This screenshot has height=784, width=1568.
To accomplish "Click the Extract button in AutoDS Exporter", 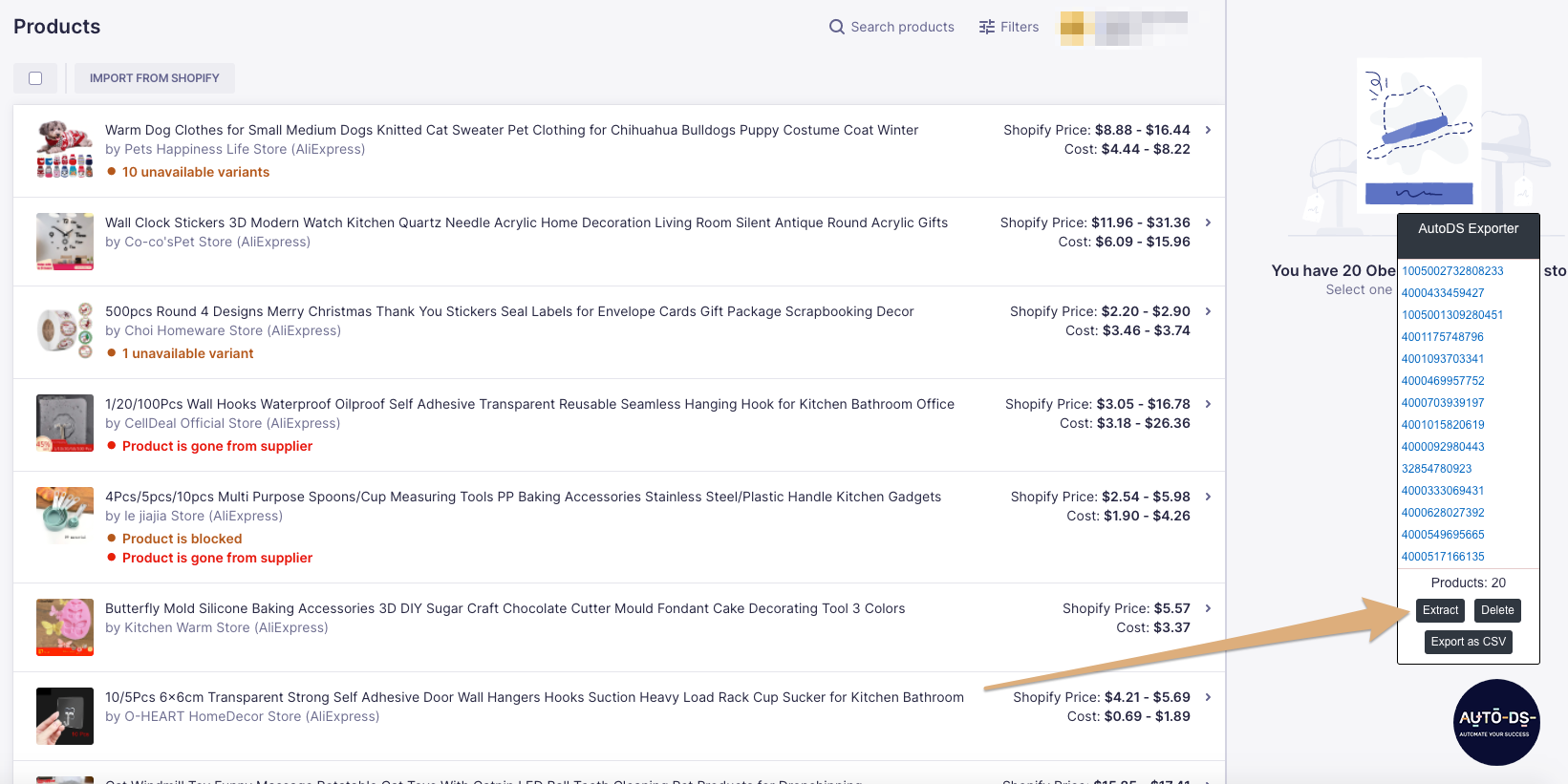I will pos(1440,610).
